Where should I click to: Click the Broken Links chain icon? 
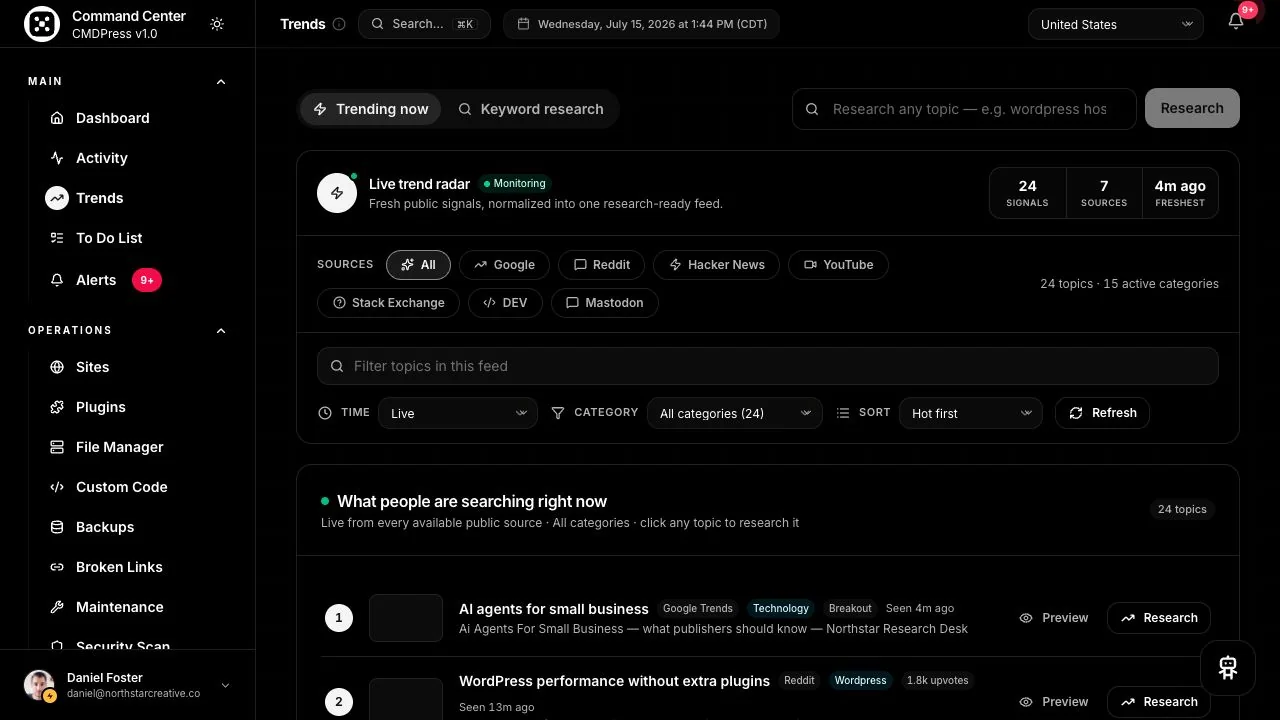[x=57, y=567]
